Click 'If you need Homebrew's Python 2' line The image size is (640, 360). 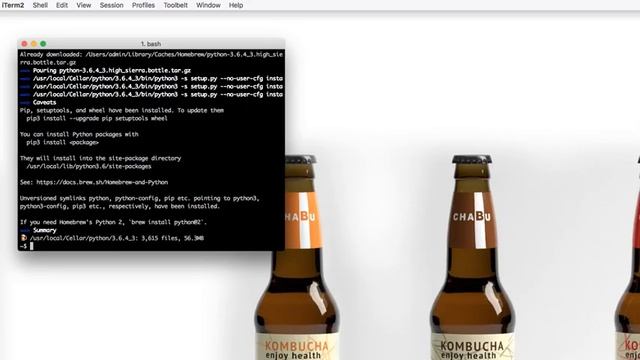(113, 222)
